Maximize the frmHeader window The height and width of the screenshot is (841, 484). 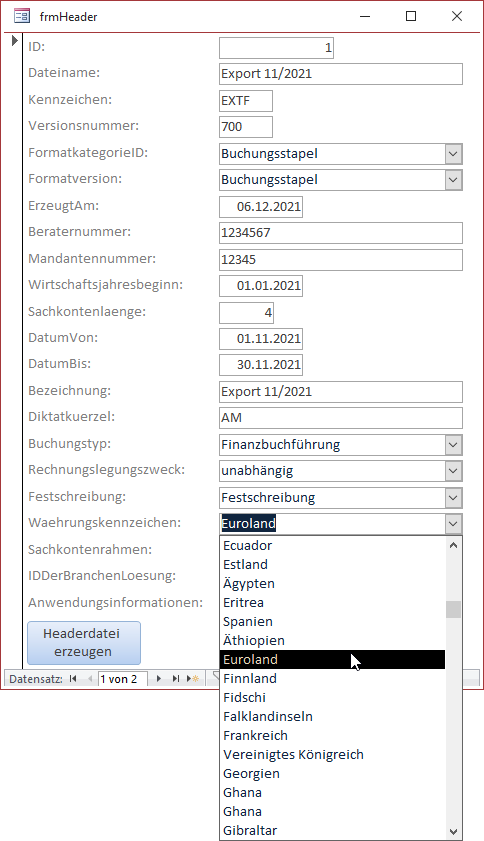point(411,16)
